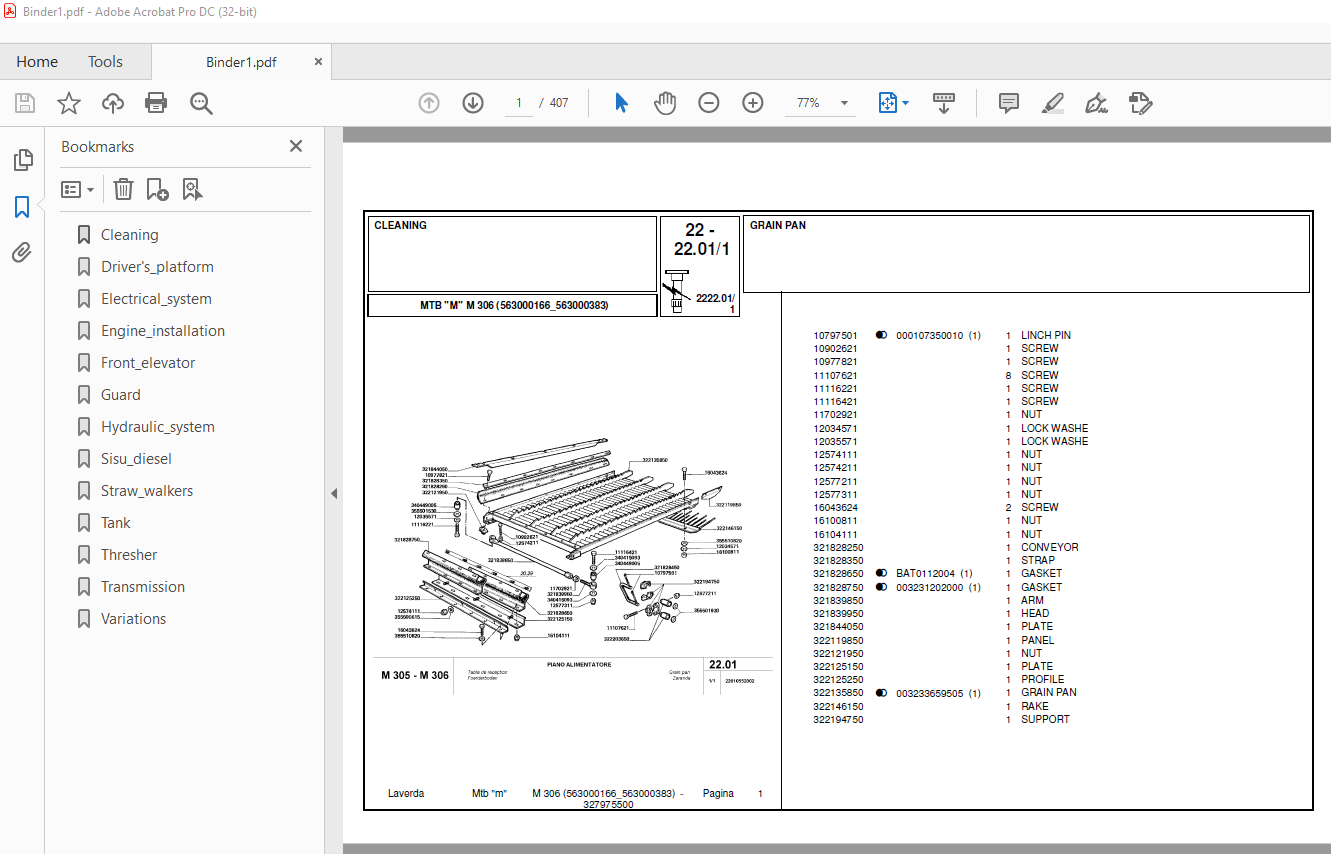Close the Binder1.pdf tab
The height and width of the screenshot is (854, 1331).
coord(318,62)
